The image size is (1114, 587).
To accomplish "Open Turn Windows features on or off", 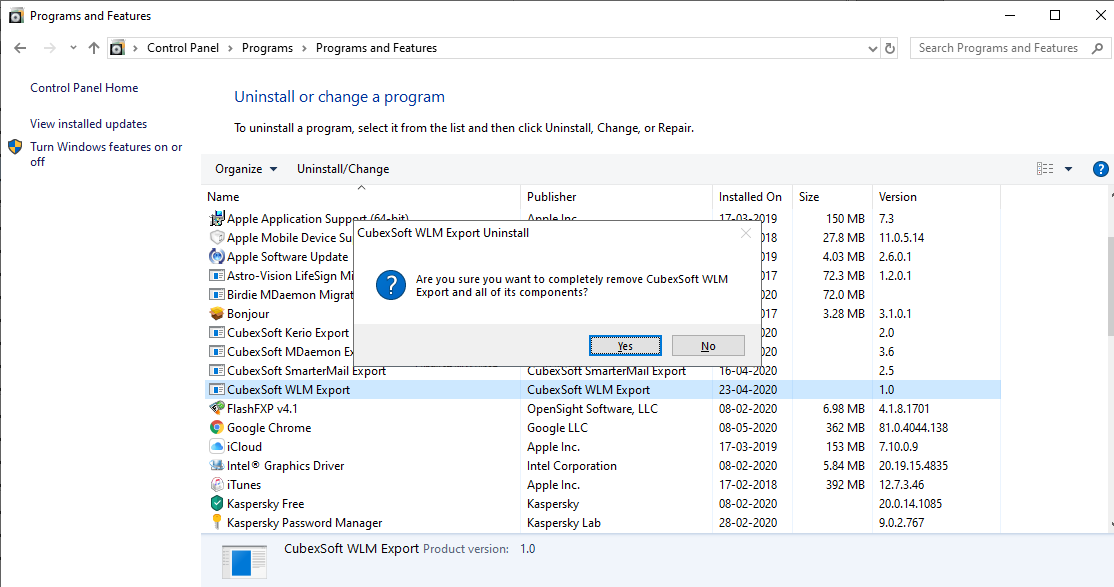I will (106, 154).
